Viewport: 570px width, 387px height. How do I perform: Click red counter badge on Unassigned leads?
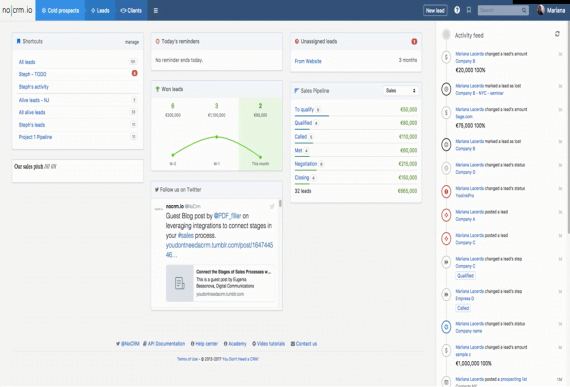point(414,41)
